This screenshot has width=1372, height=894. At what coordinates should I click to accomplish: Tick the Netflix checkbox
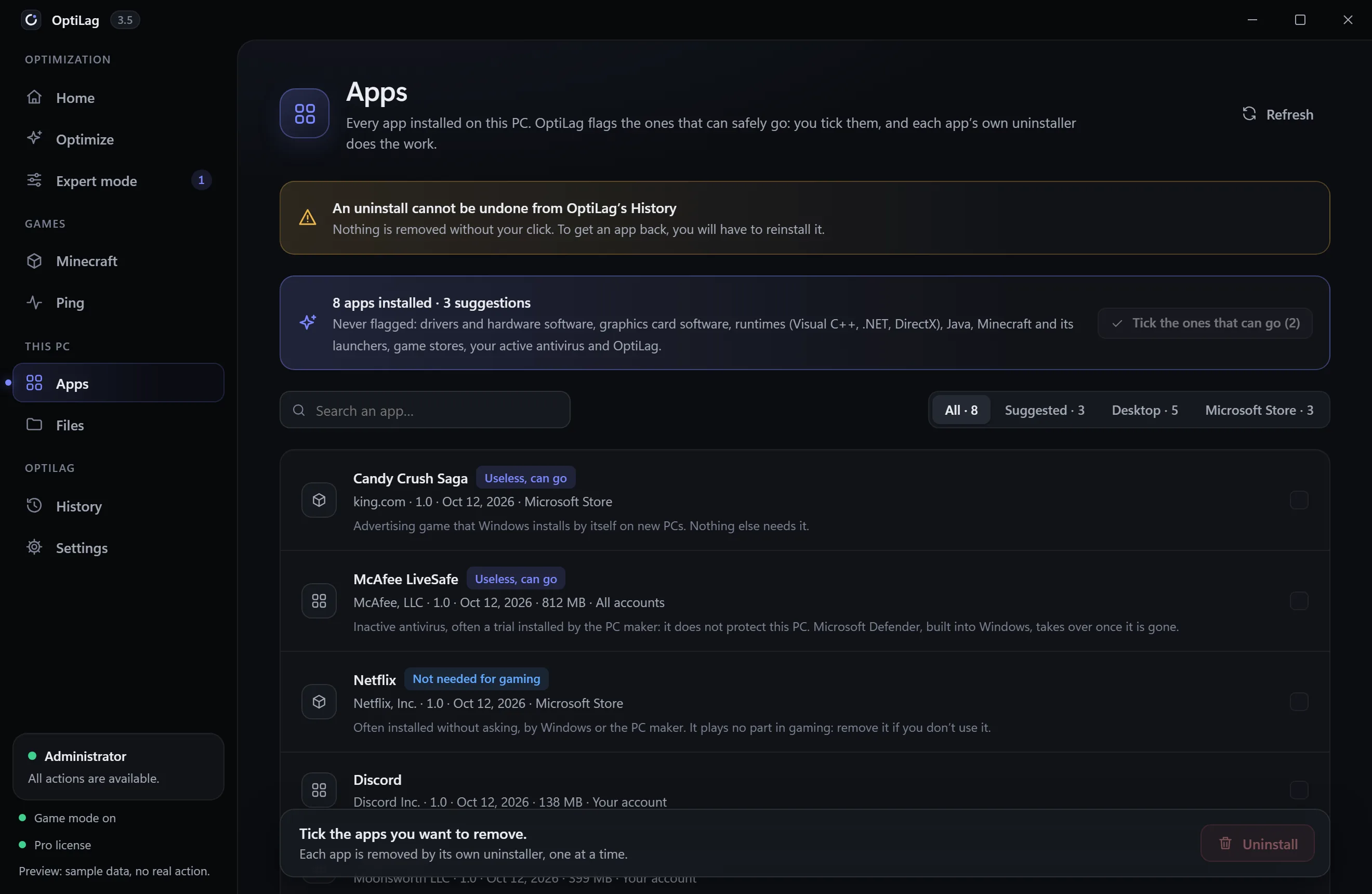coord(1299,702)
